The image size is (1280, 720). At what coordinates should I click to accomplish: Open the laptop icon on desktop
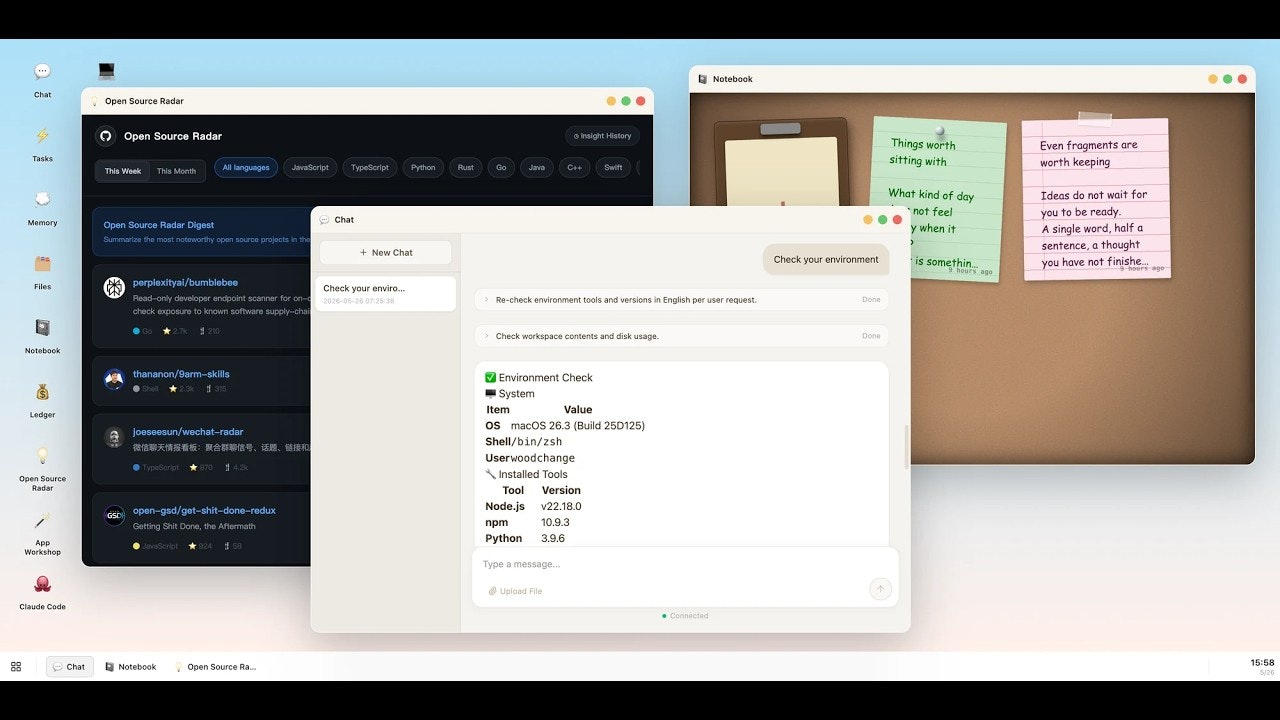click(106, 71)
